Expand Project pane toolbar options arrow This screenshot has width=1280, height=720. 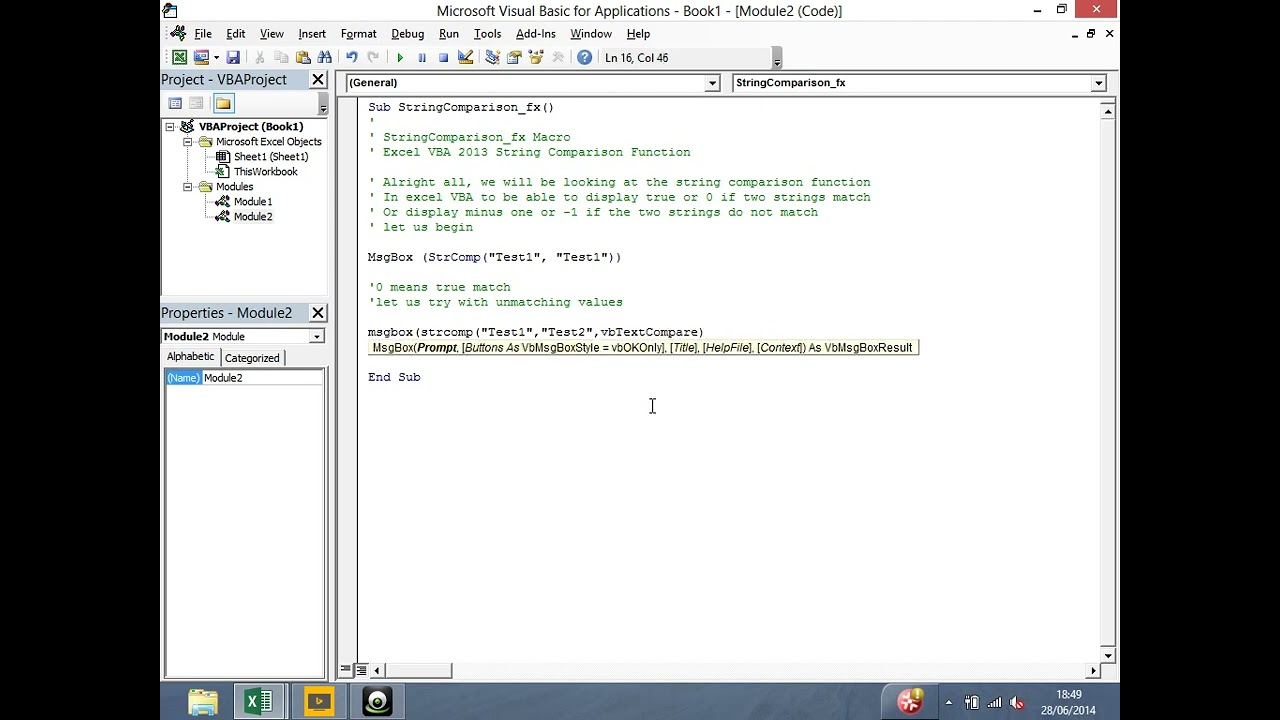click(323, 104)
